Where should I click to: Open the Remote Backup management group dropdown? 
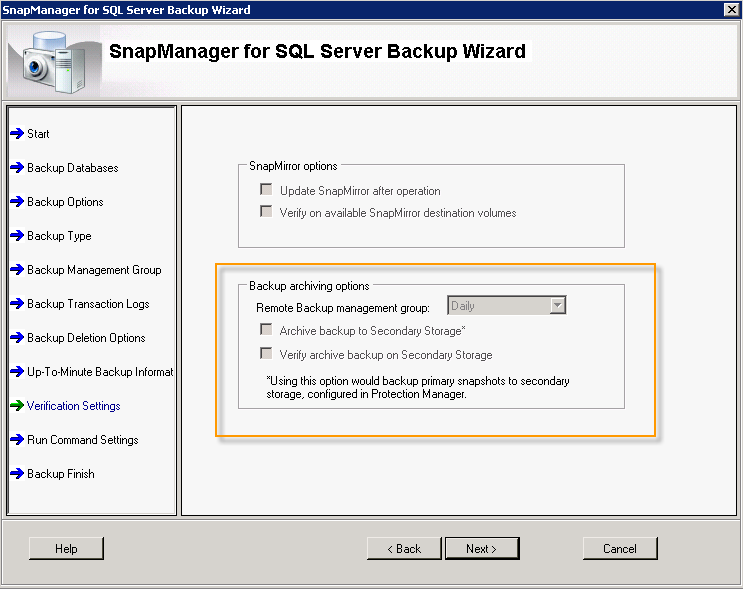coord(558,306)
